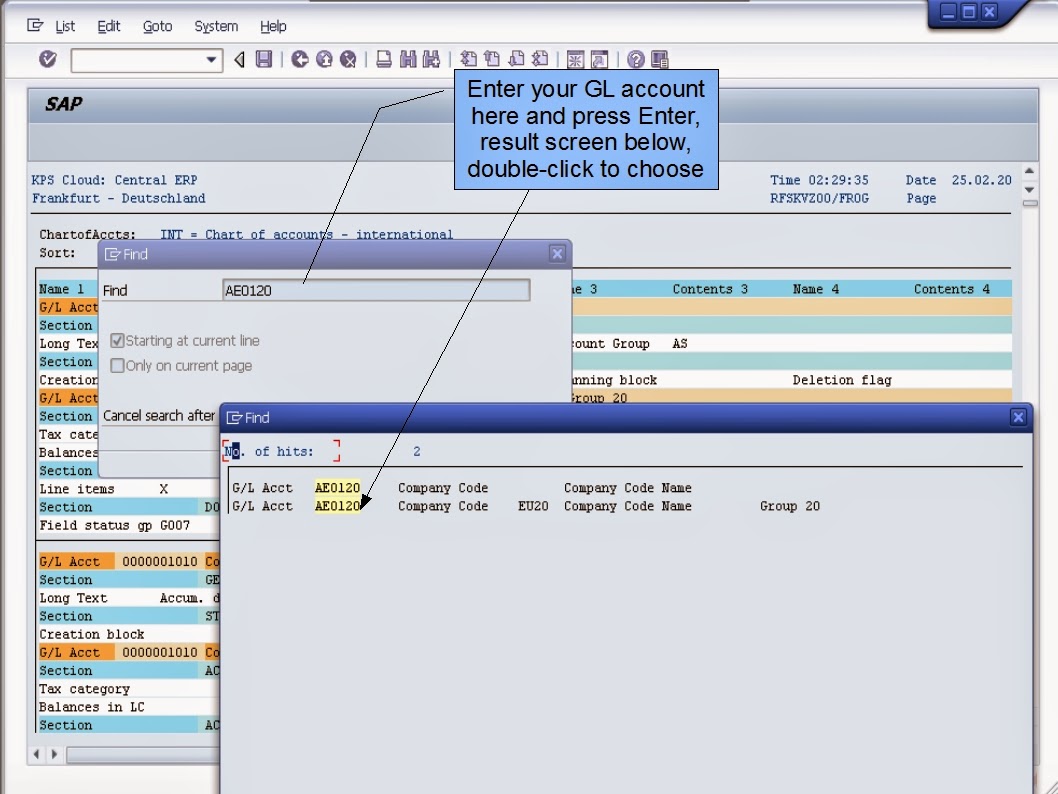The height and width of the screenshot is (794, 1058).
Task: Click 'Line items' row with X
Action: pos(129,489)
